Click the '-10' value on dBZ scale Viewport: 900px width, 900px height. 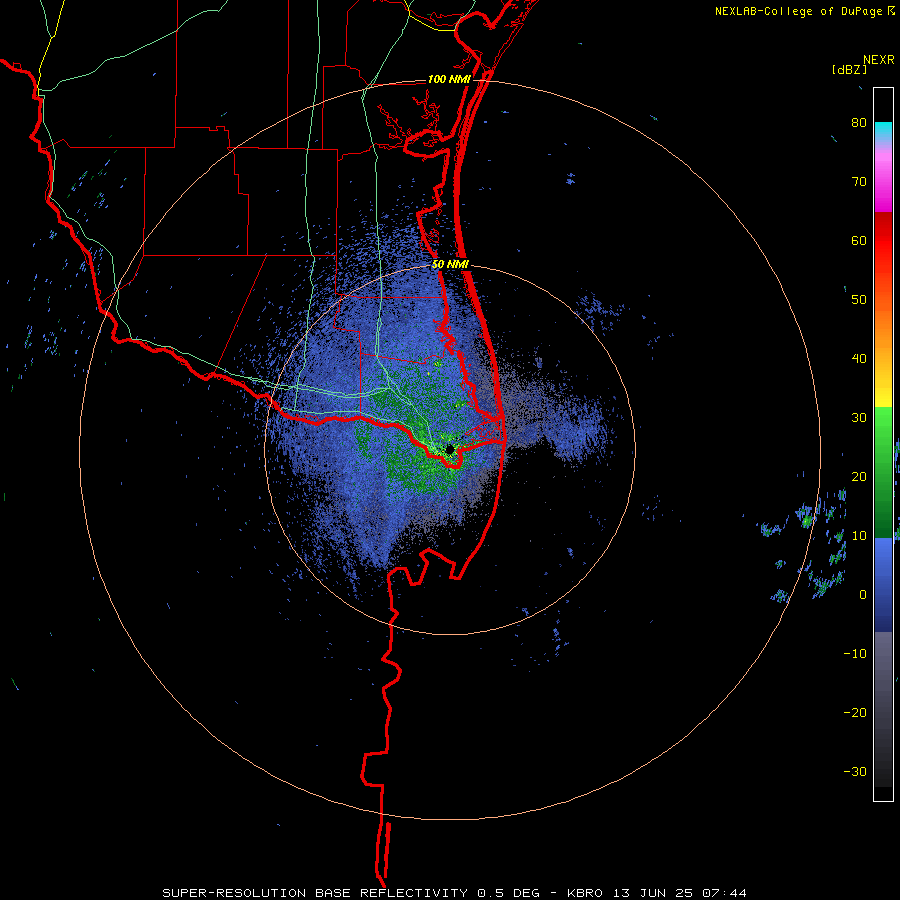[855, 654]
